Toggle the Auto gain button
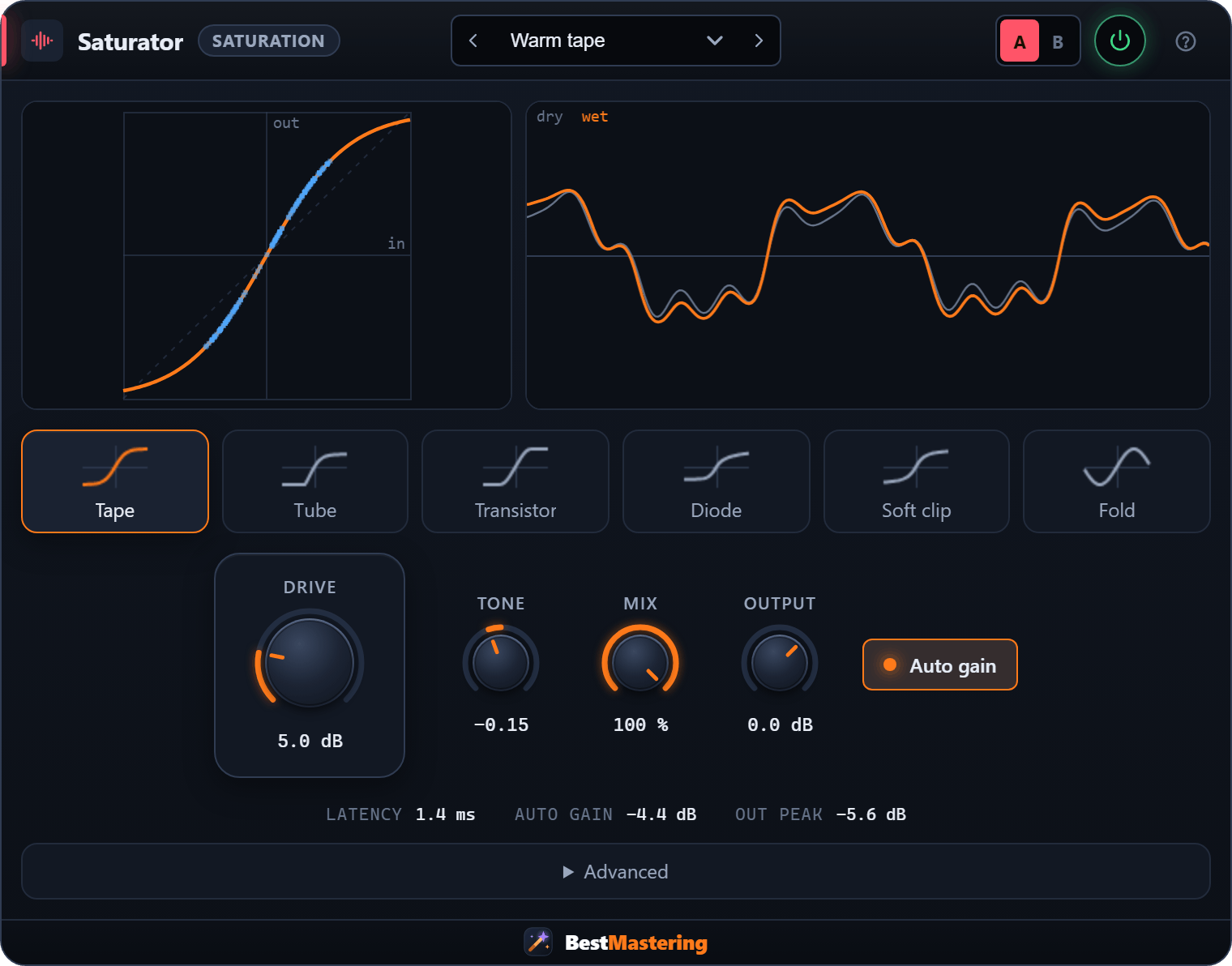This screenshot has width=1232, height=966. point(940,665)
